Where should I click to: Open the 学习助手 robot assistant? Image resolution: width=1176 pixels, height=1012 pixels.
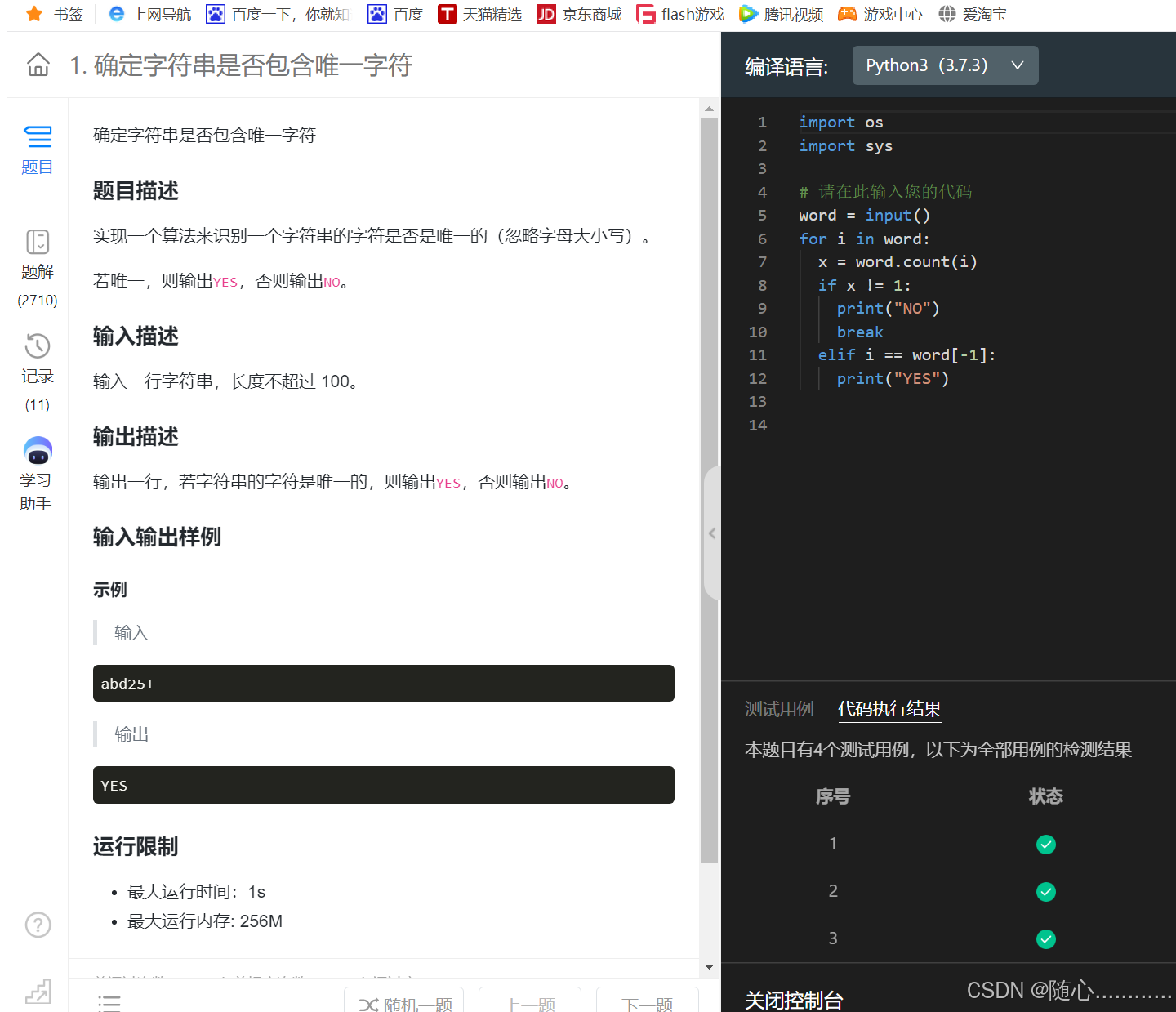38,475
